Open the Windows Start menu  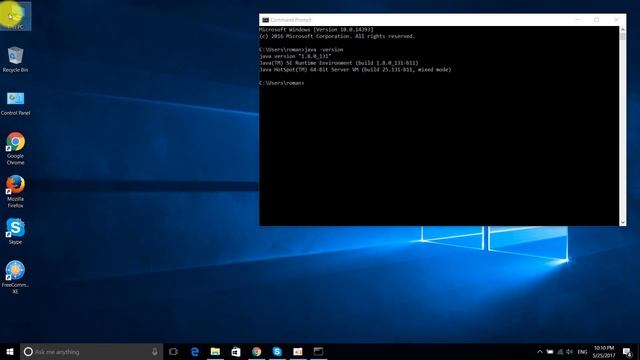click(x=10, y=351)
